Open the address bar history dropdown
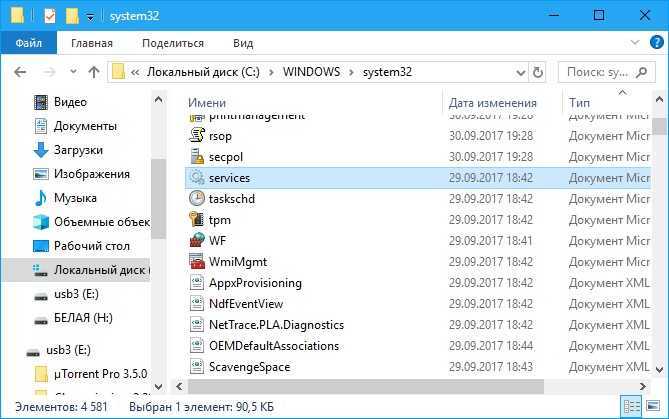Viewport: 669px width, 419px height. pyautogui.click(x=521, y=73)
